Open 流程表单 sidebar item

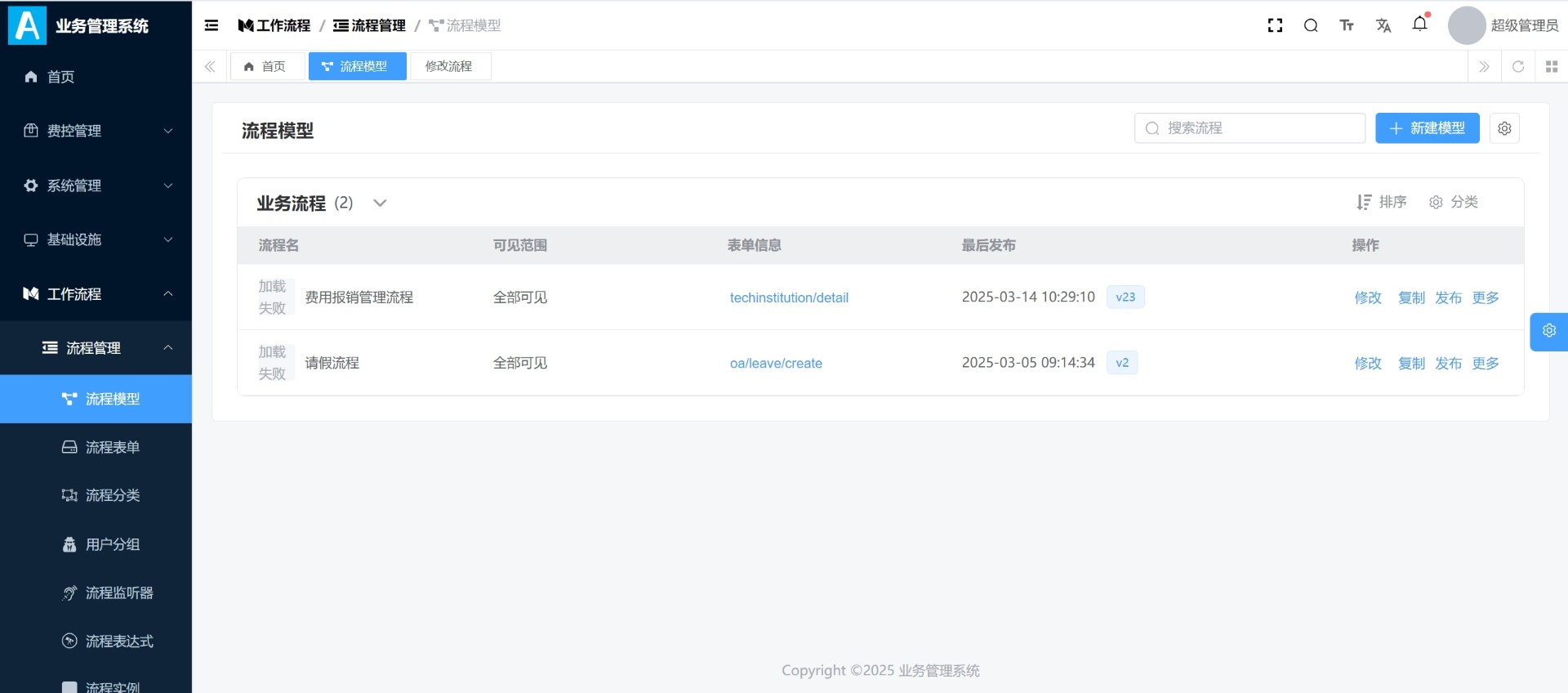tap(96, 447)
